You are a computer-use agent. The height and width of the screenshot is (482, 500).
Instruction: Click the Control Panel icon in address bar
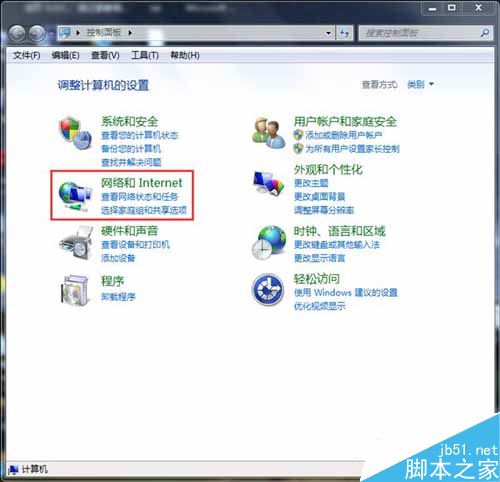point(65,32)
